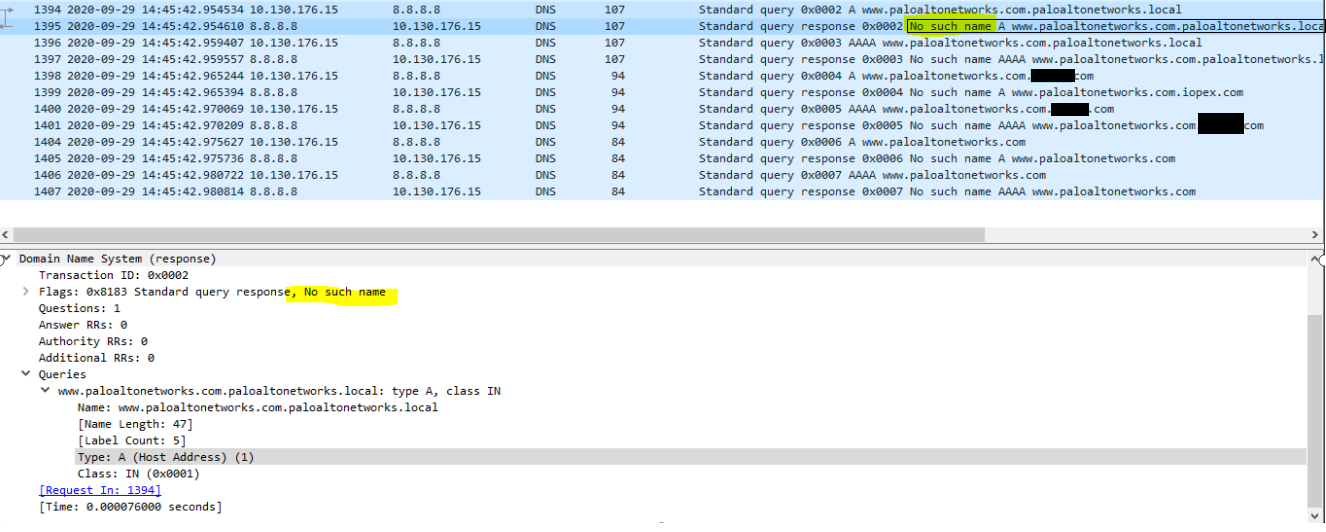Select packet 1406 query 0x0007 row
The image size is (1326, 532).
(663, 175)
